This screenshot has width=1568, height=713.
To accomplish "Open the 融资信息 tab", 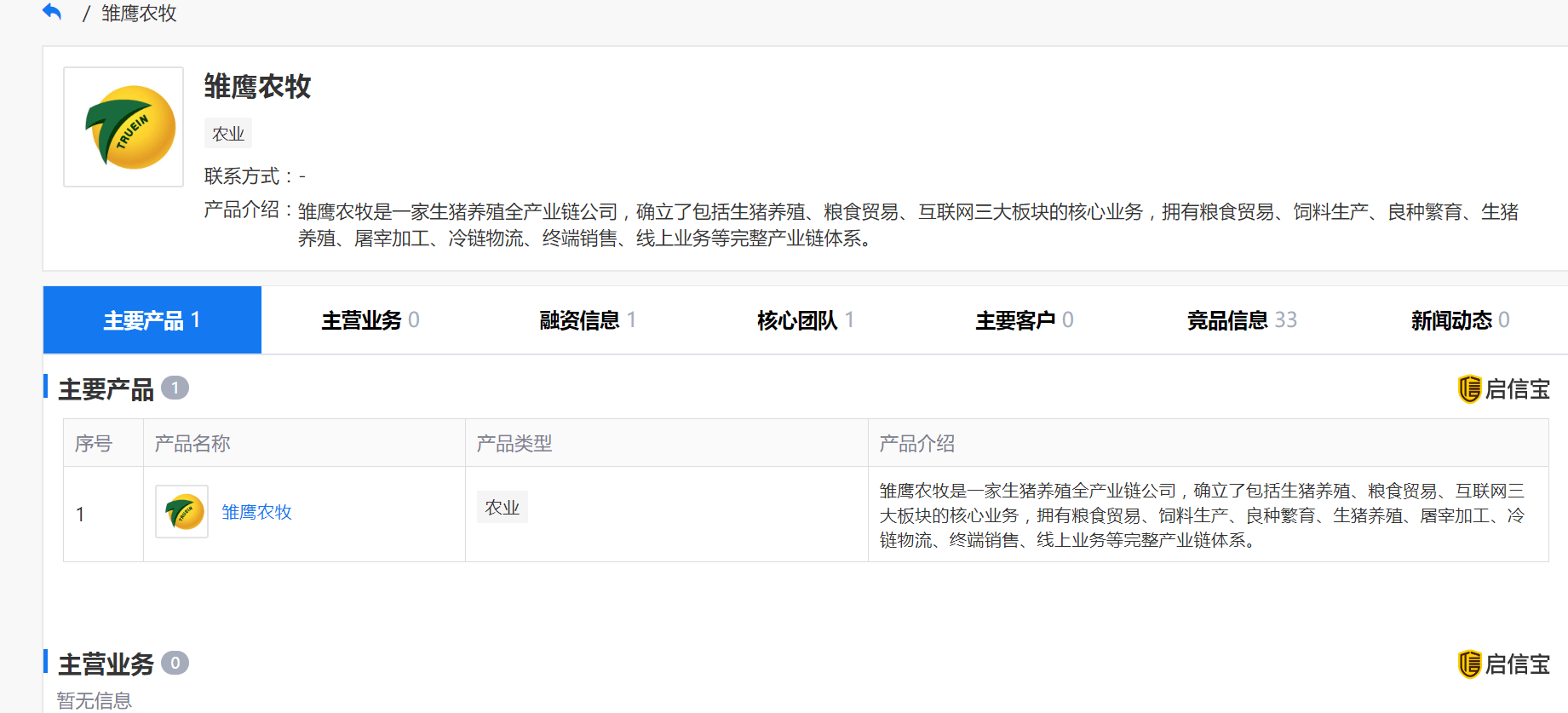I will click(x=589, y=320).
